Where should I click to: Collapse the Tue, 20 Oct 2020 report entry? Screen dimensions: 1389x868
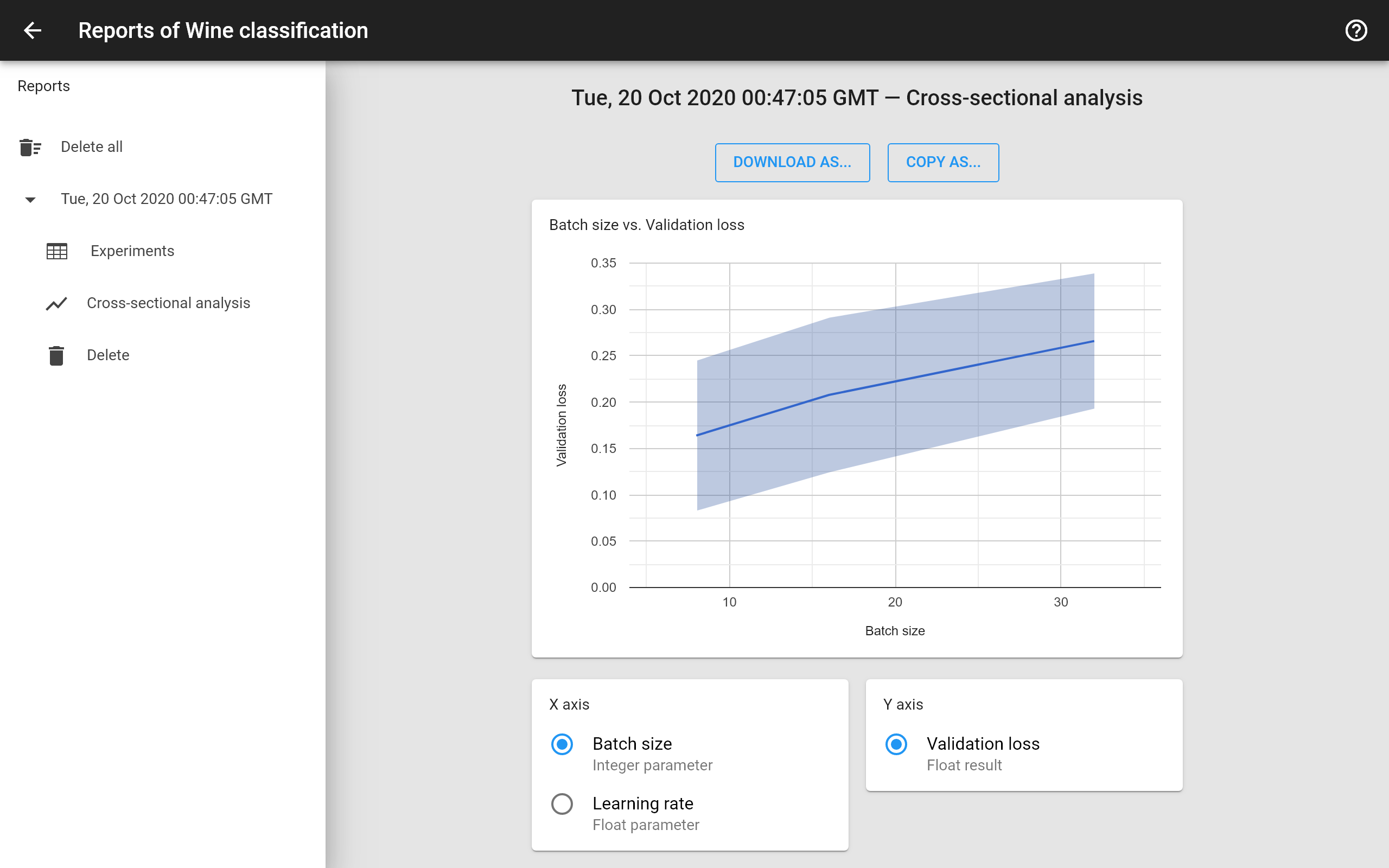[x=29, y=198]
